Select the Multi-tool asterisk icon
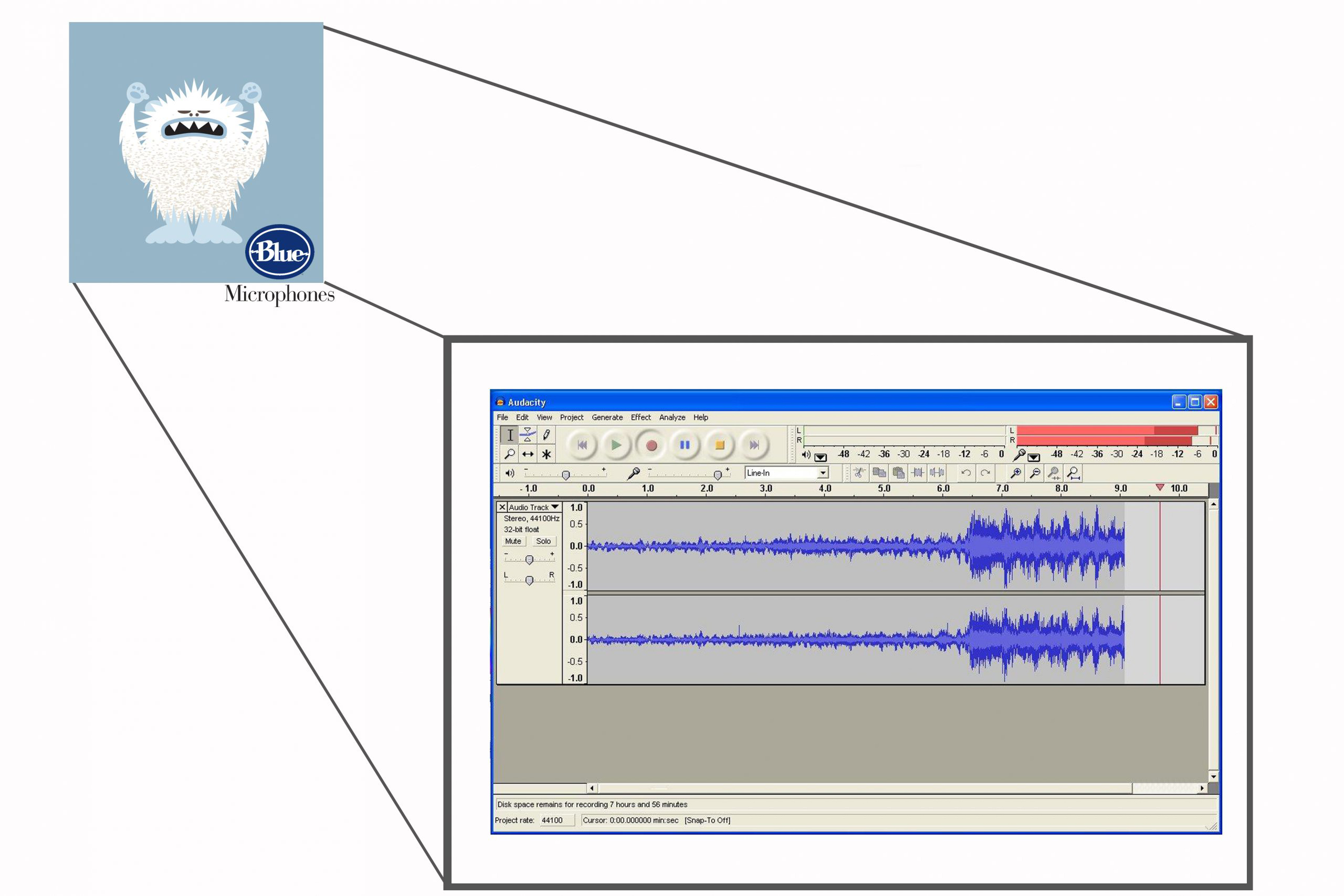Viewport: 1344px width, 896px height. [547, 454]
